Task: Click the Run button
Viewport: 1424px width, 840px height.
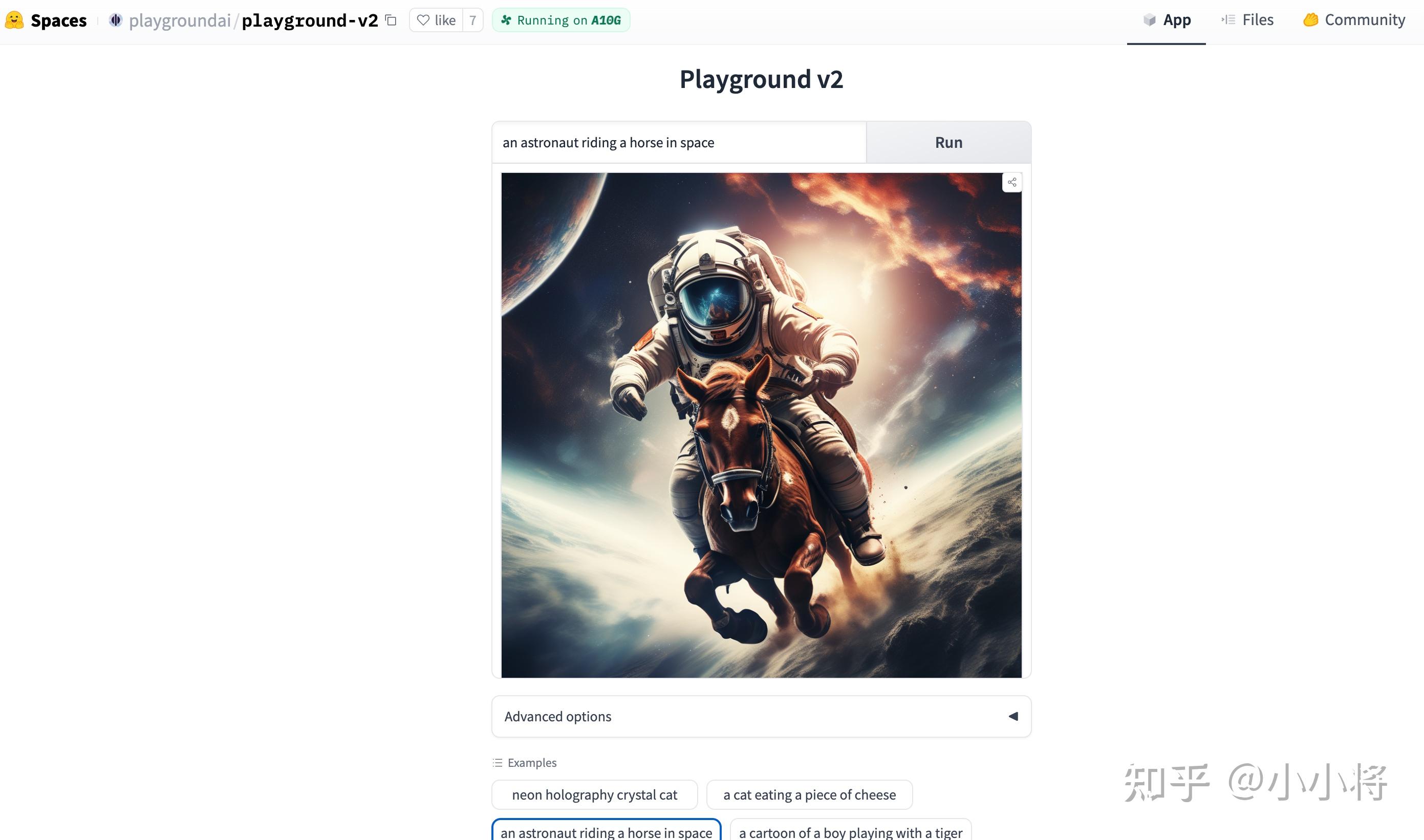Action: [x=947, y=142]
